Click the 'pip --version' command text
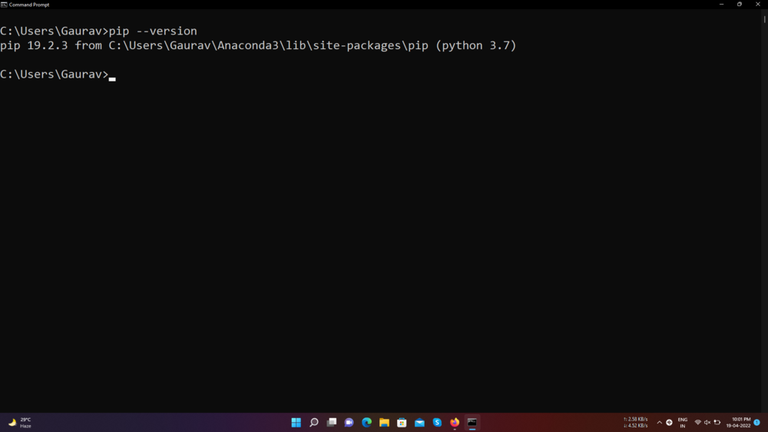This screenshot has height=432, width=768. (153, 31)
